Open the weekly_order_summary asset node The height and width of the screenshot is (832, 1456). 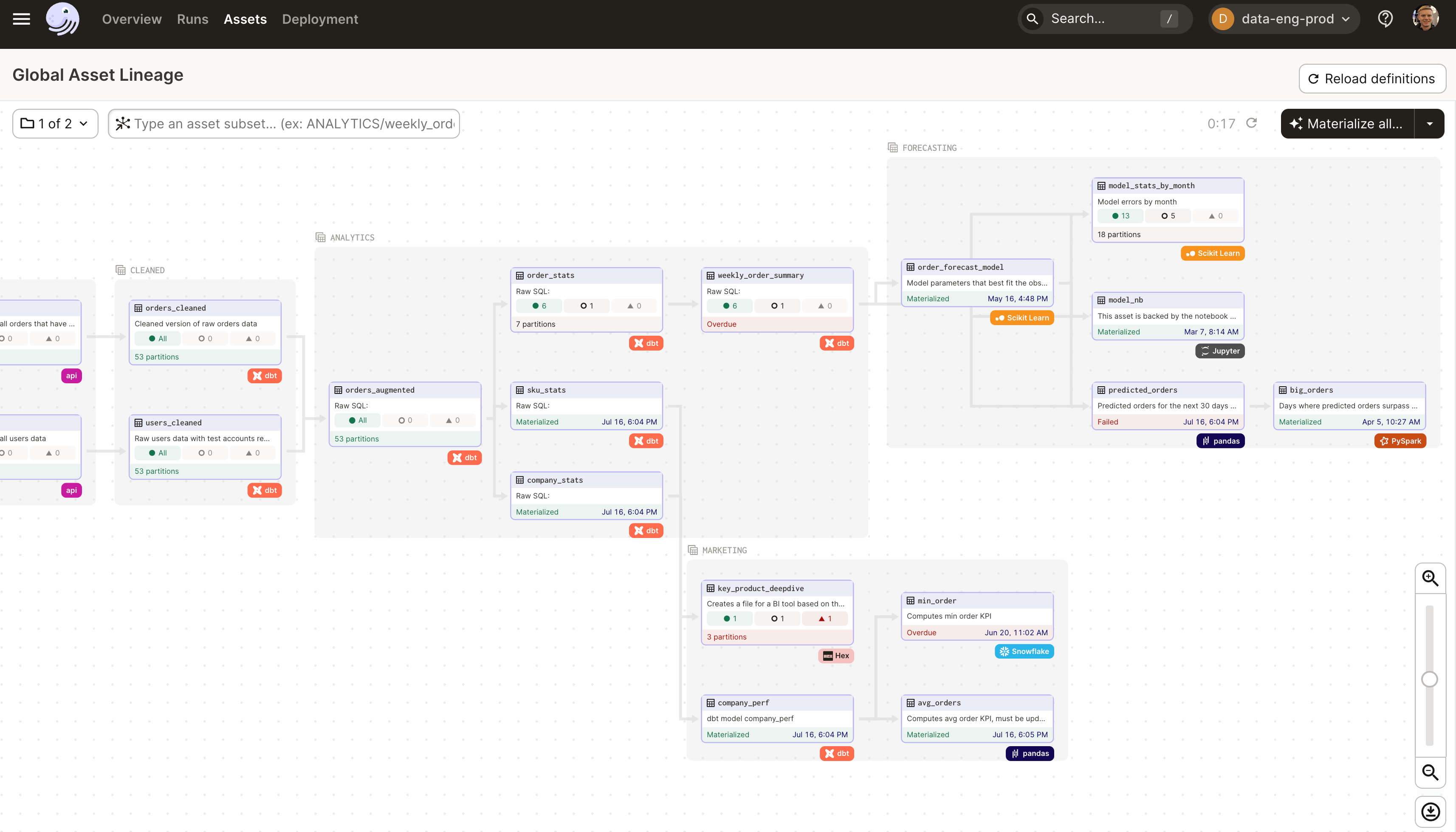(777, 300)
